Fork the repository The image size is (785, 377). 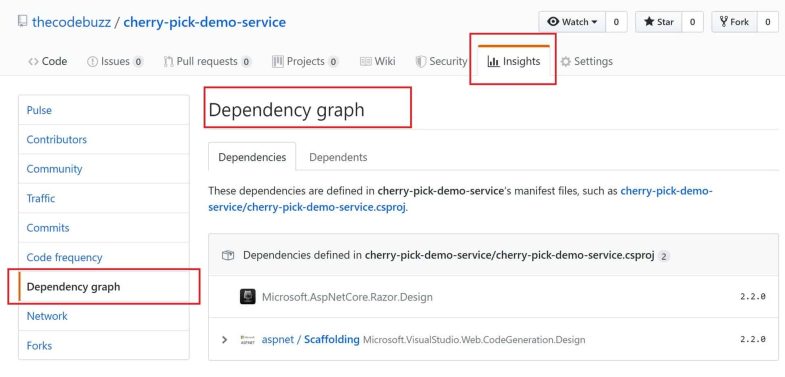point(734,22)
